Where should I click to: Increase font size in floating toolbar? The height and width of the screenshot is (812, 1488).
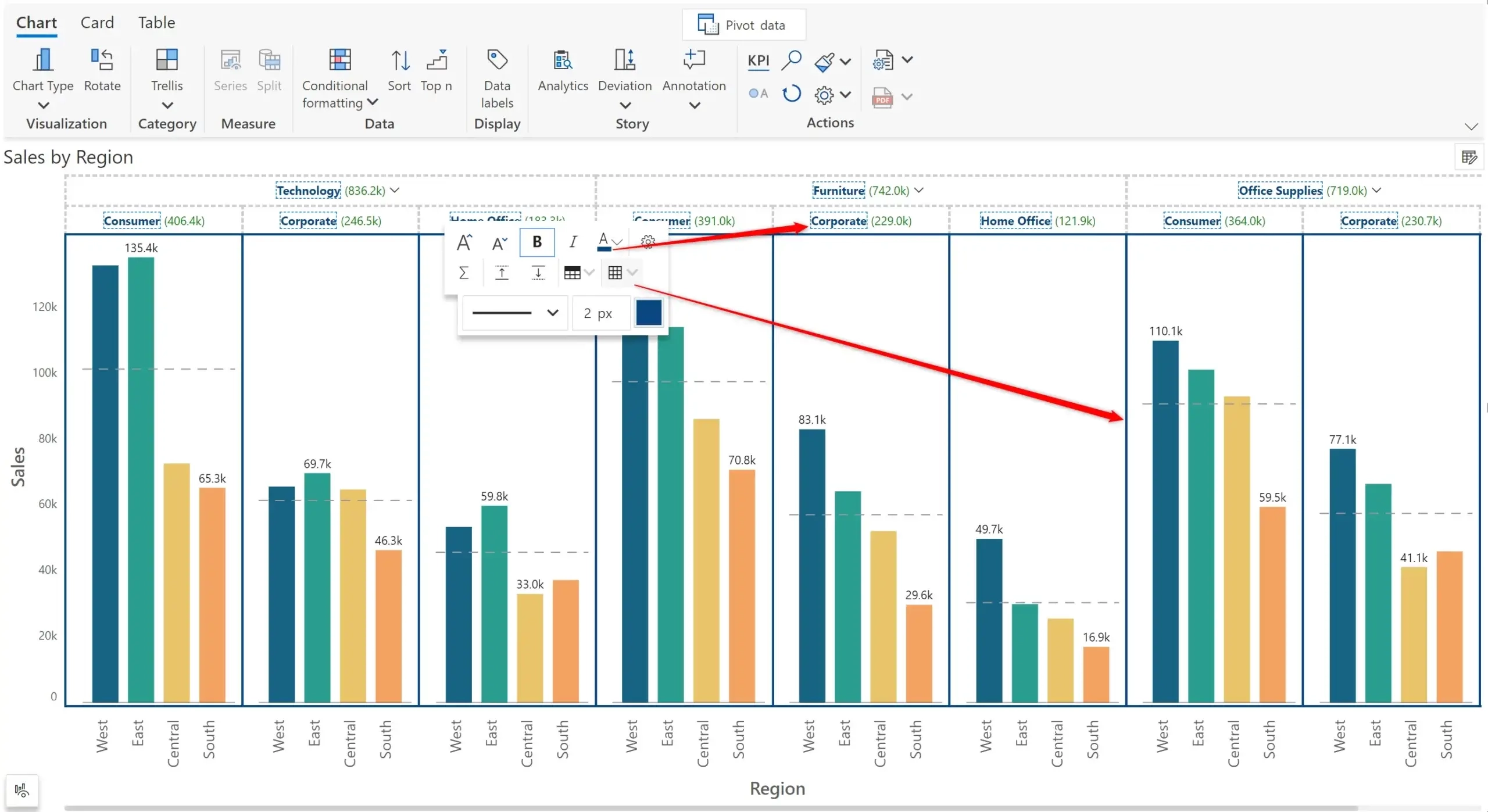[x=464, y=242]
